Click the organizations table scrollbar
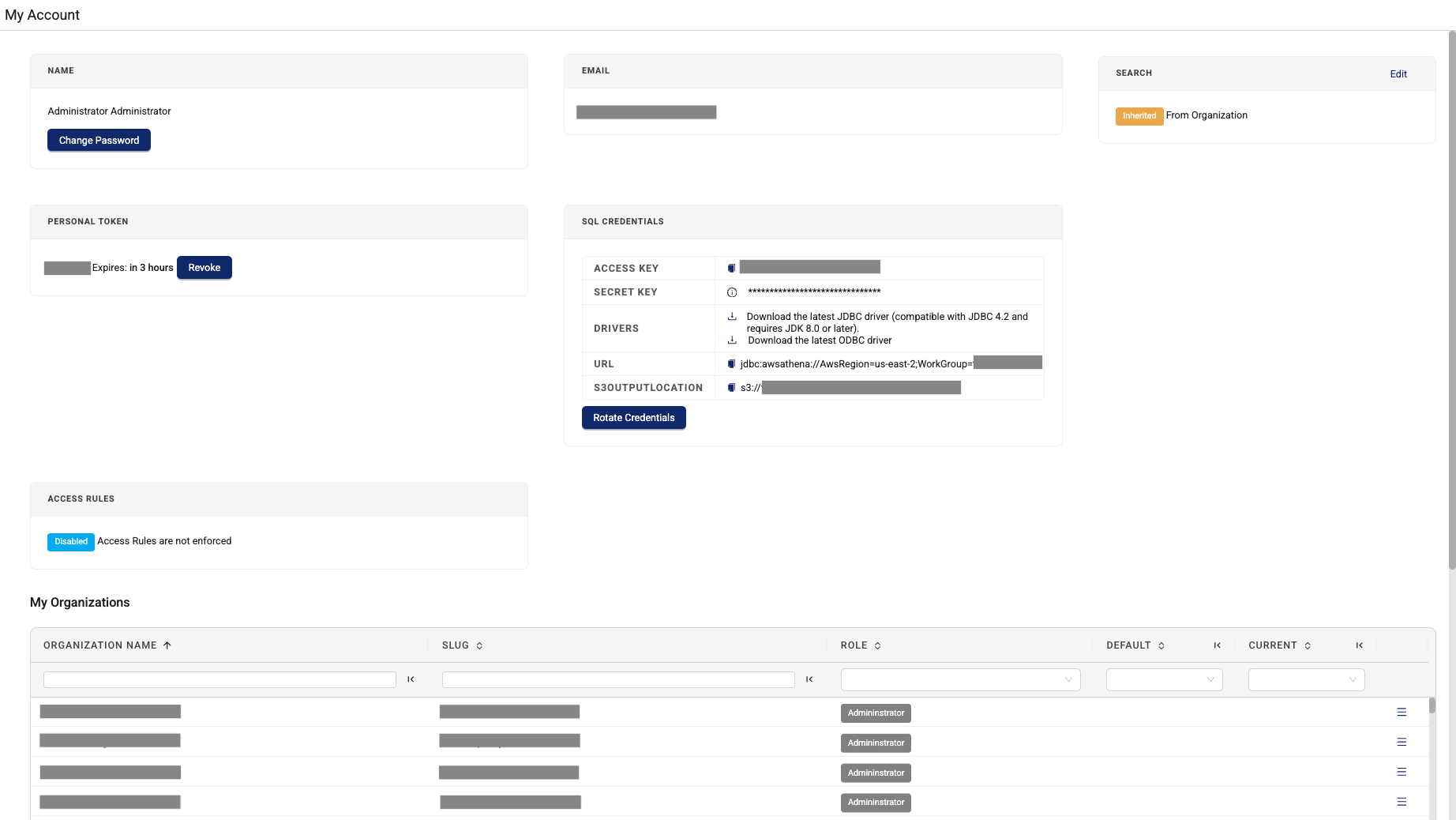 click(x=1432, y=705)
